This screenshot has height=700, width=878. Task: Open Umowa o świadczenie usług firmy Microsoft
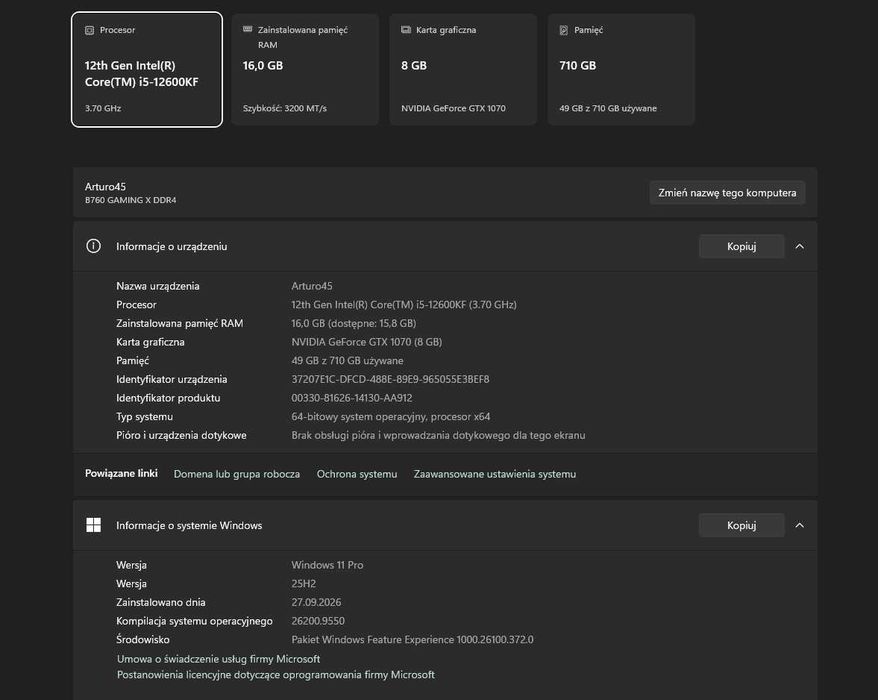218,659
